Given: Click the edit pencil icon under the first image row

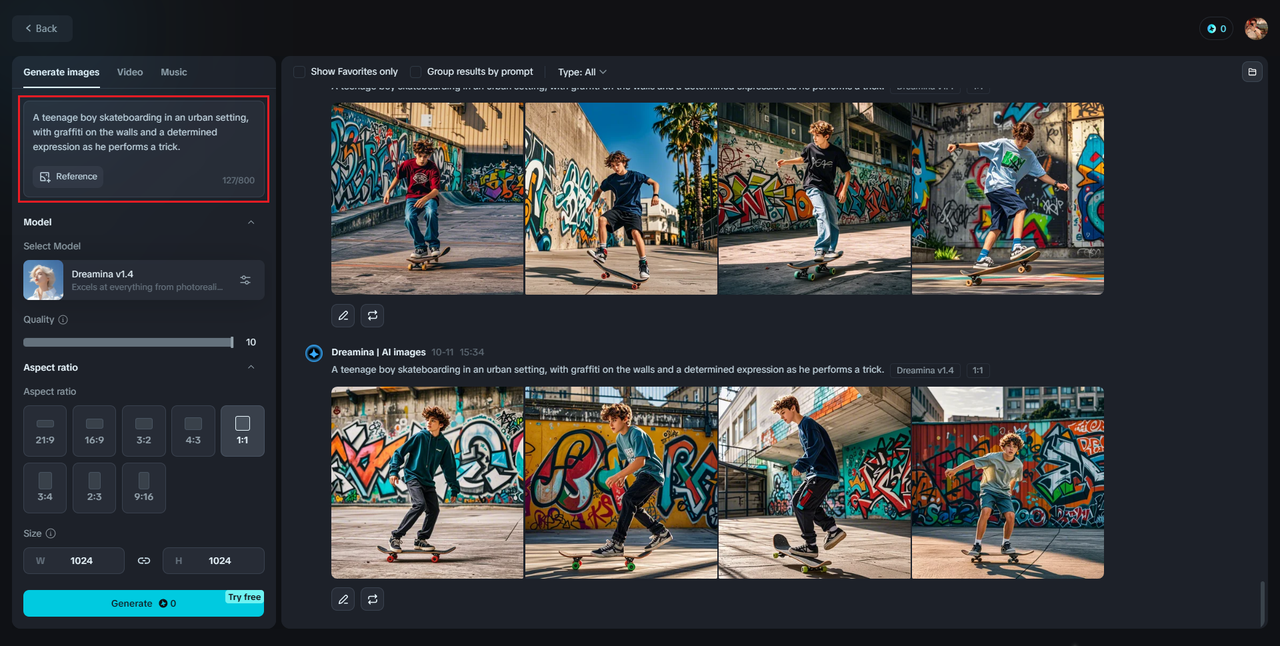Looking at the screenshot, I should tap(343, 315).
